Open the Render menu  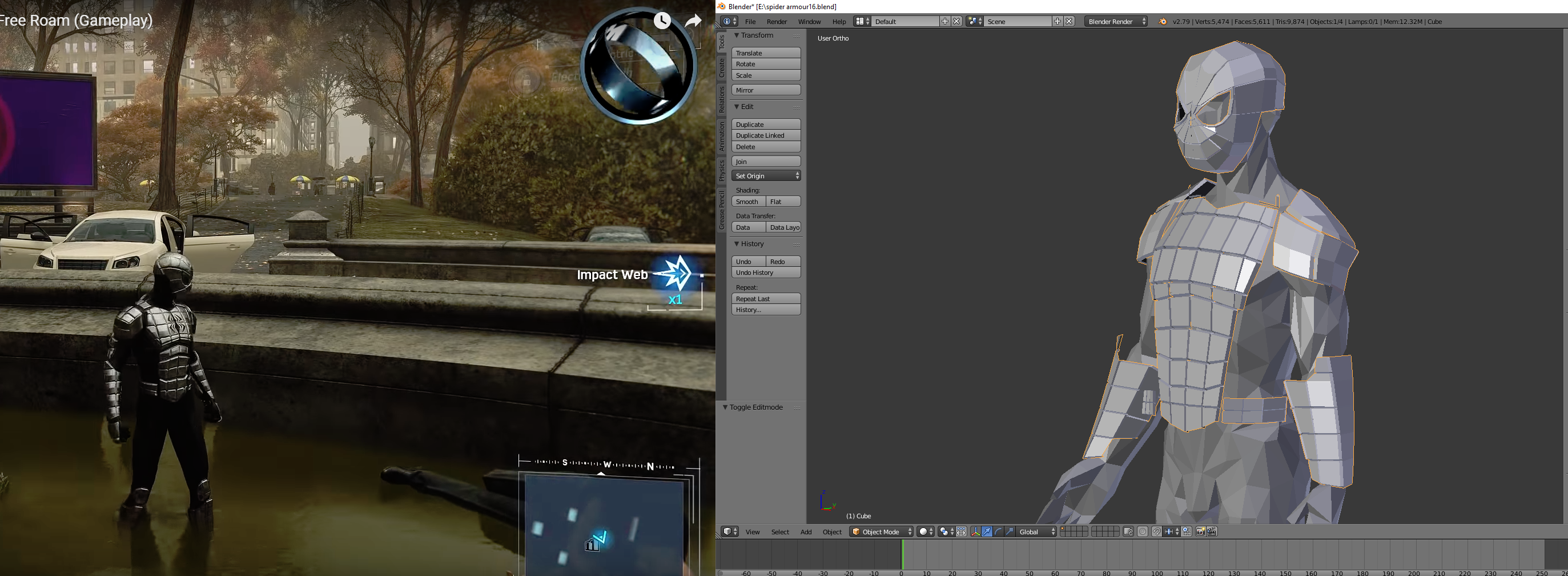pyautogui.click(x=777, y=21)
